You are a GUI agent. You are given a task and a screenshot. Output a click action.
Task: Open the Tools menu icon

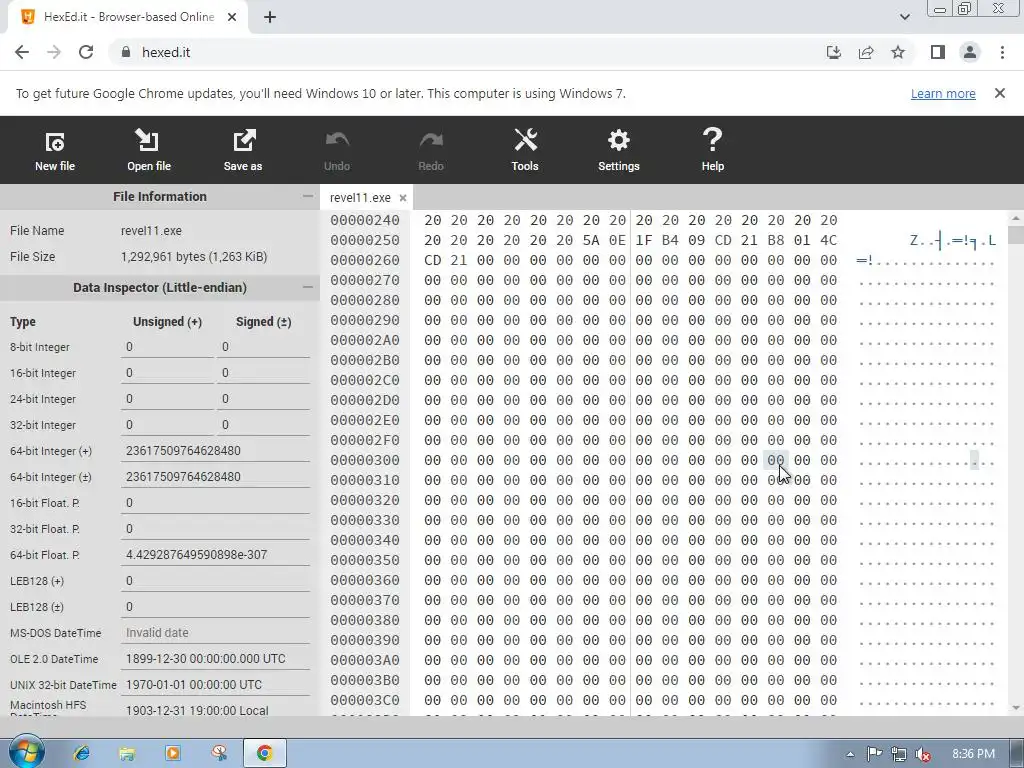[x=525, y=151]
